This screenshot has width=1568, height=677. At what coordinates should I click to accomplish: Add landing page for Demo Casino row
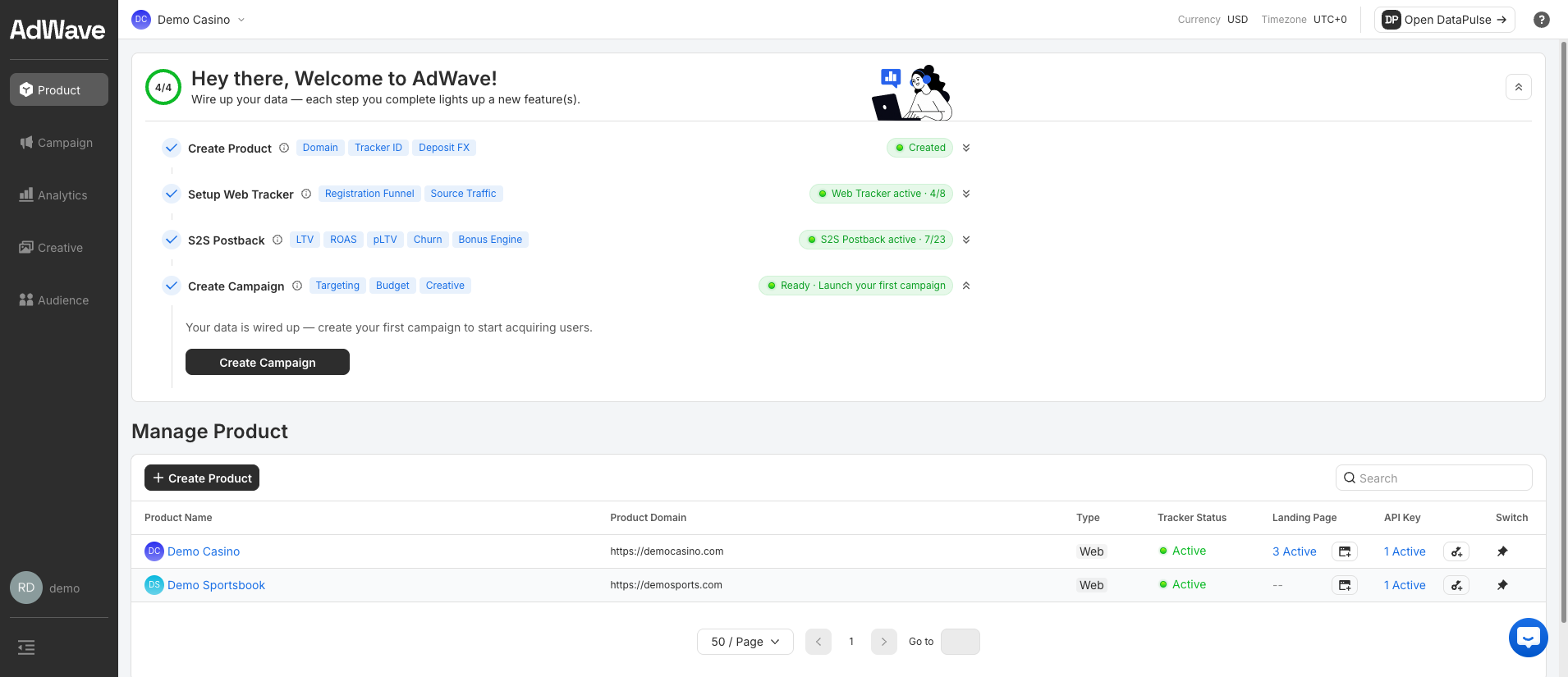(x=1345, y=551)
